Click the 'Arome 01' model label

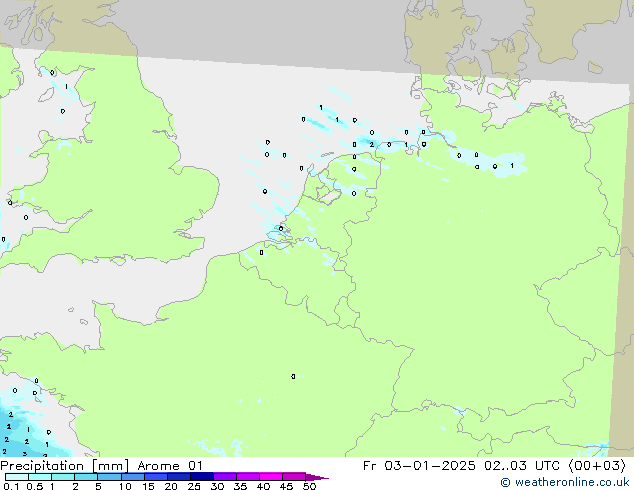[170, 466]
